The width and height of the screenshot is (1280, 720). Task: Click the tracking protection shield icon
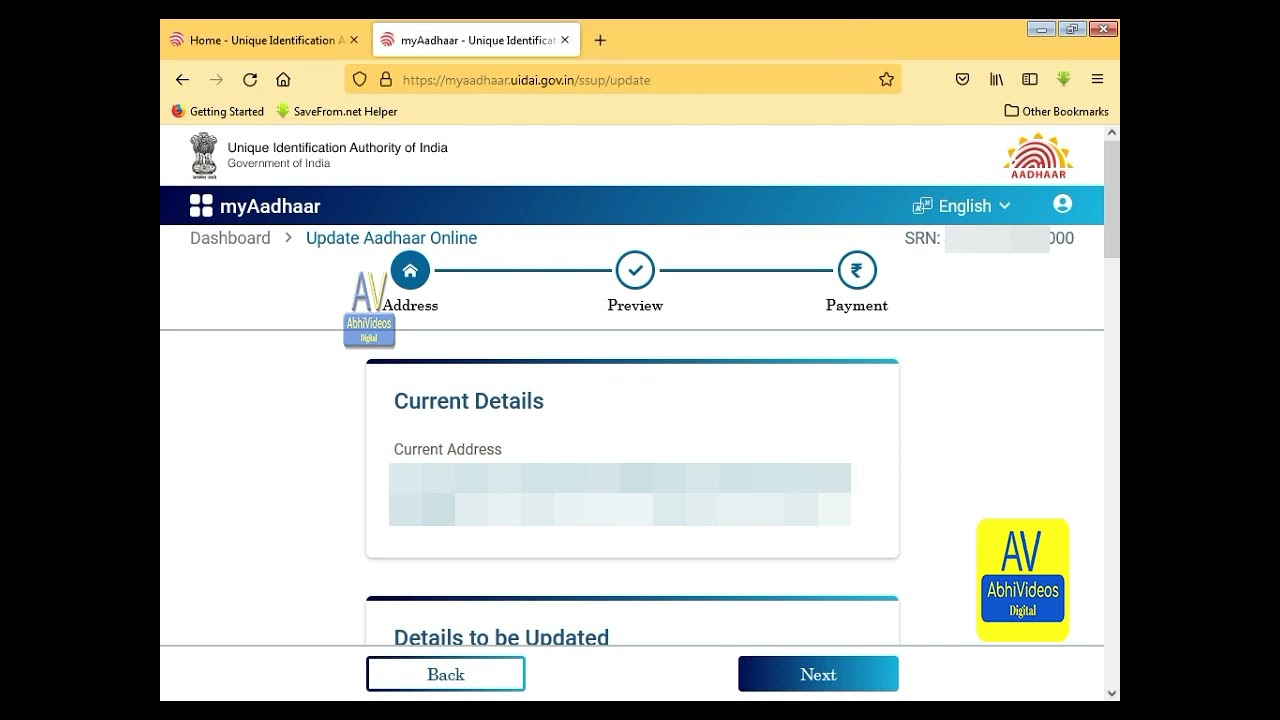tap(360, 80)
